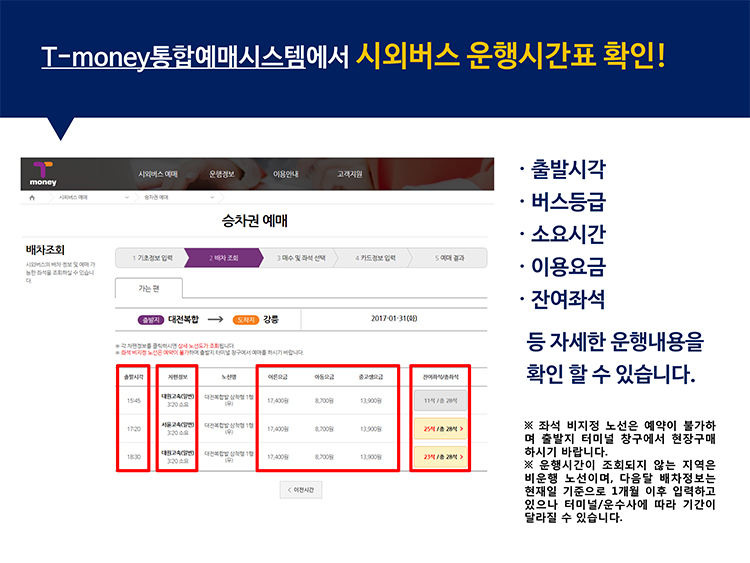Select step 2 배차 조회
The image size is (750, 563).
click(x=223, y=258)
